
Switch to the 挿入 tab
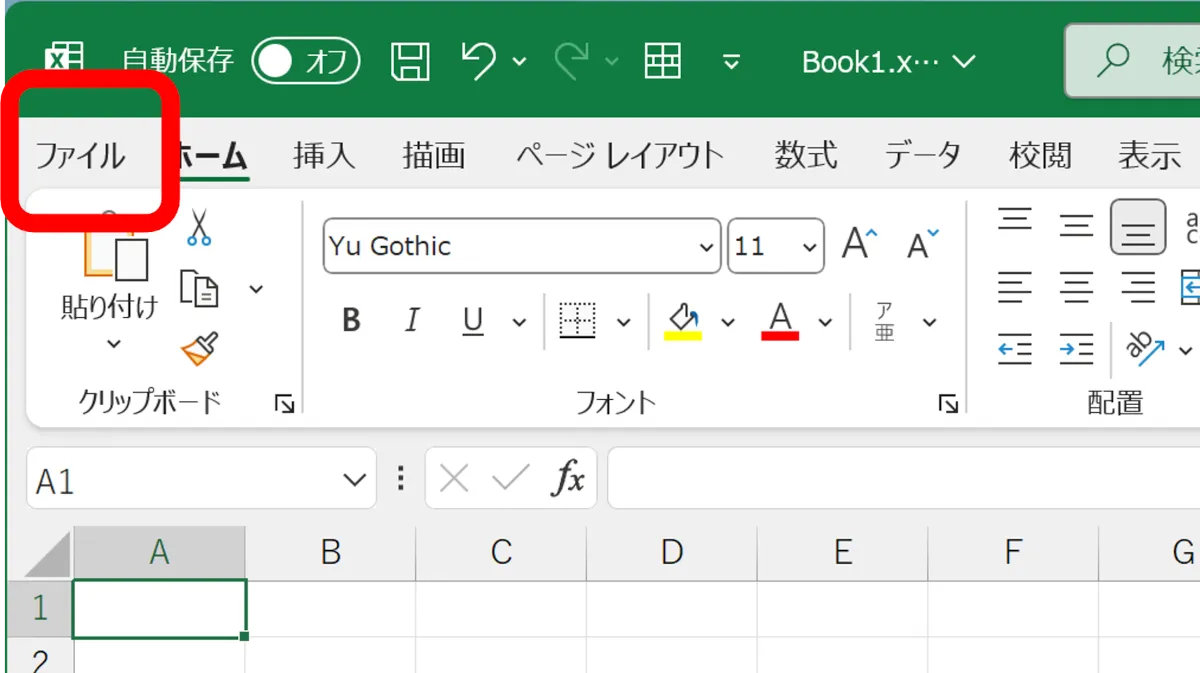click(x=324, y=156)
